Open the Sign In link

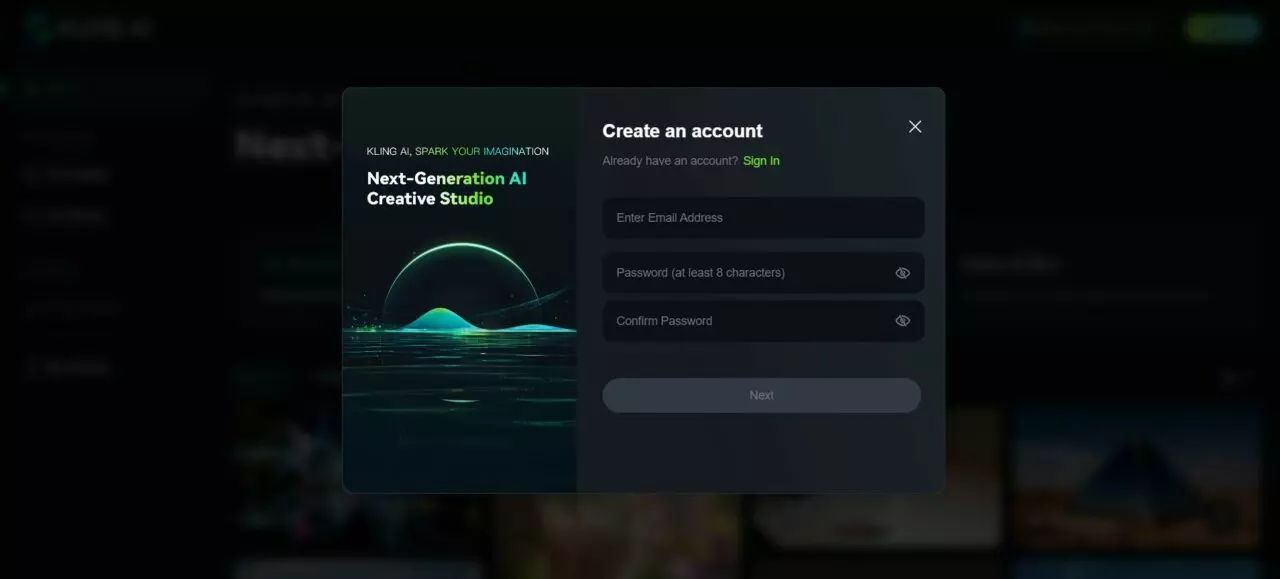point(761,160)
